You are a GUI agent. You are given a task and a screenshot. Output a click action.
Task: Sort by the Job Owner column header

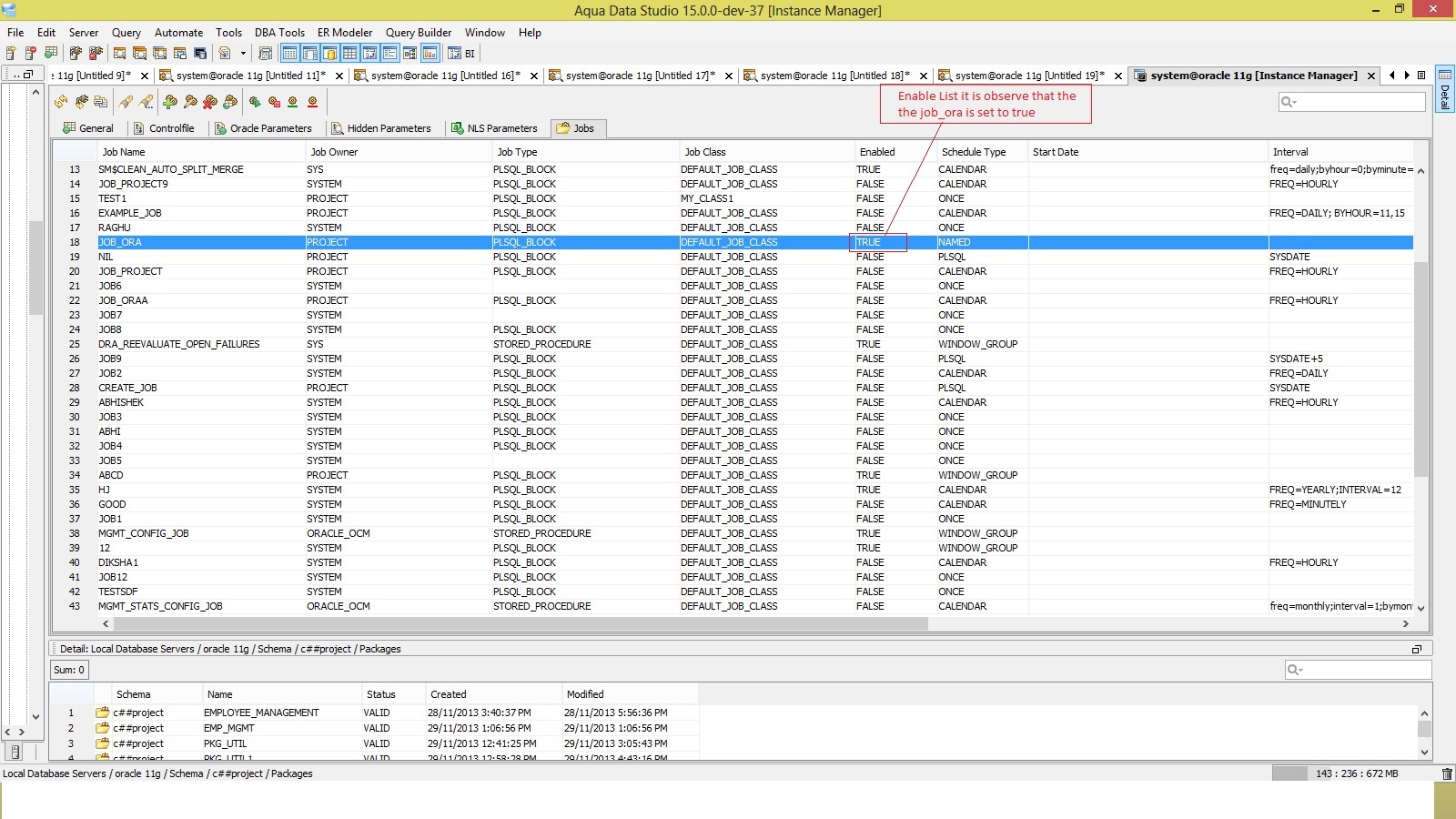399,152
